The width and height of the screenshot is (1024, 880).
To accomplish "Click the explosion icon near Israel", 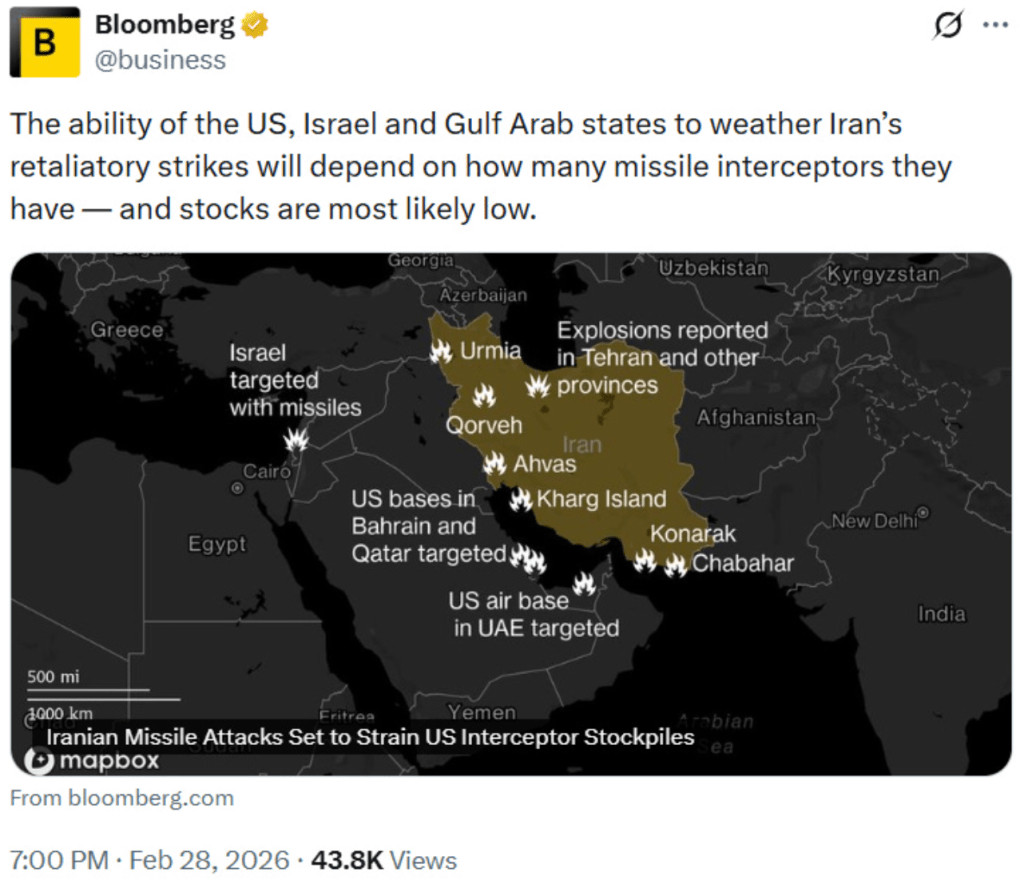I will (296, 440).
